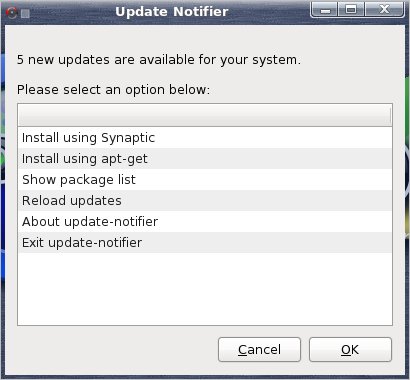Click the small gray square titlebar button

coord(25,14)
